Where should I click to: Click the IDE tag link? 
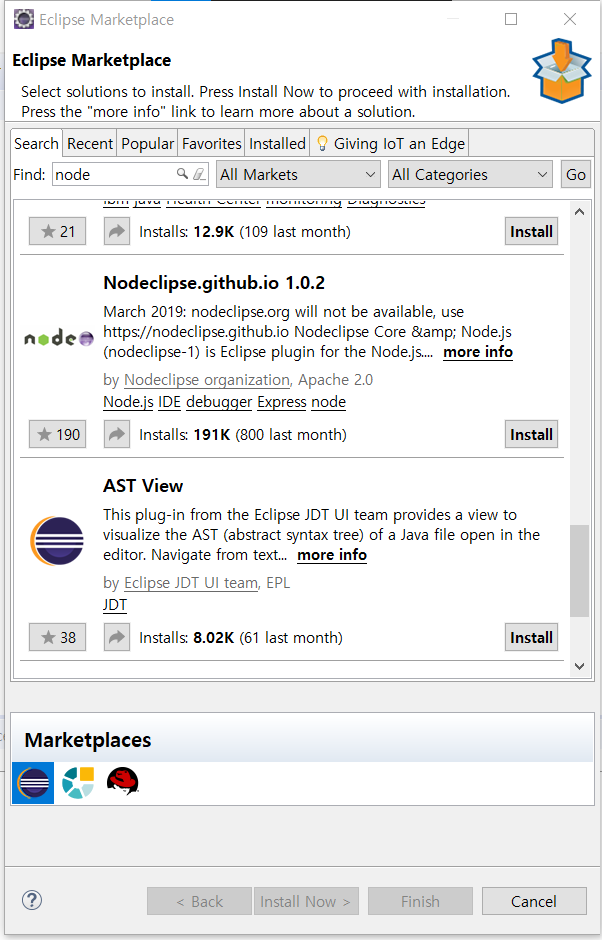click(170, 402)
